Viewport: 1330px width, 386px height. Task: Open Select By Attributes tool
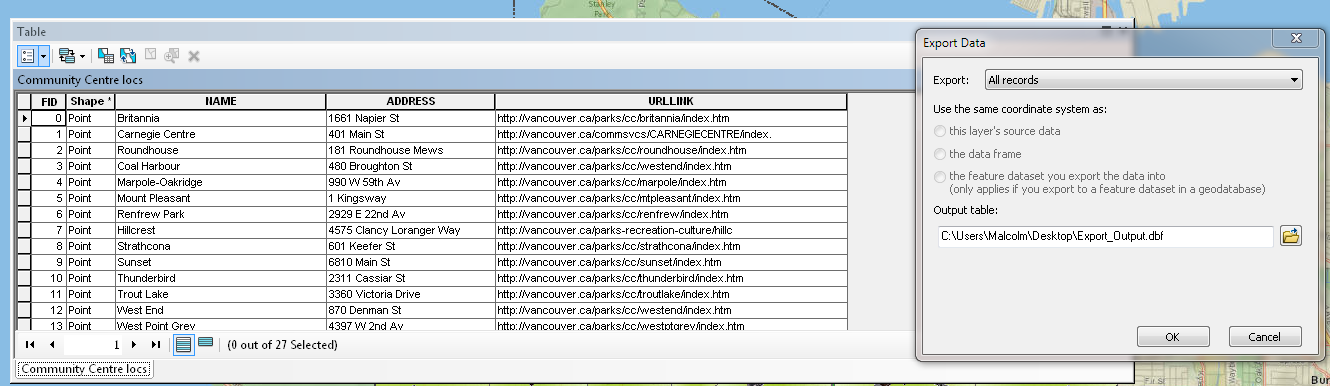tap(106, 56)
